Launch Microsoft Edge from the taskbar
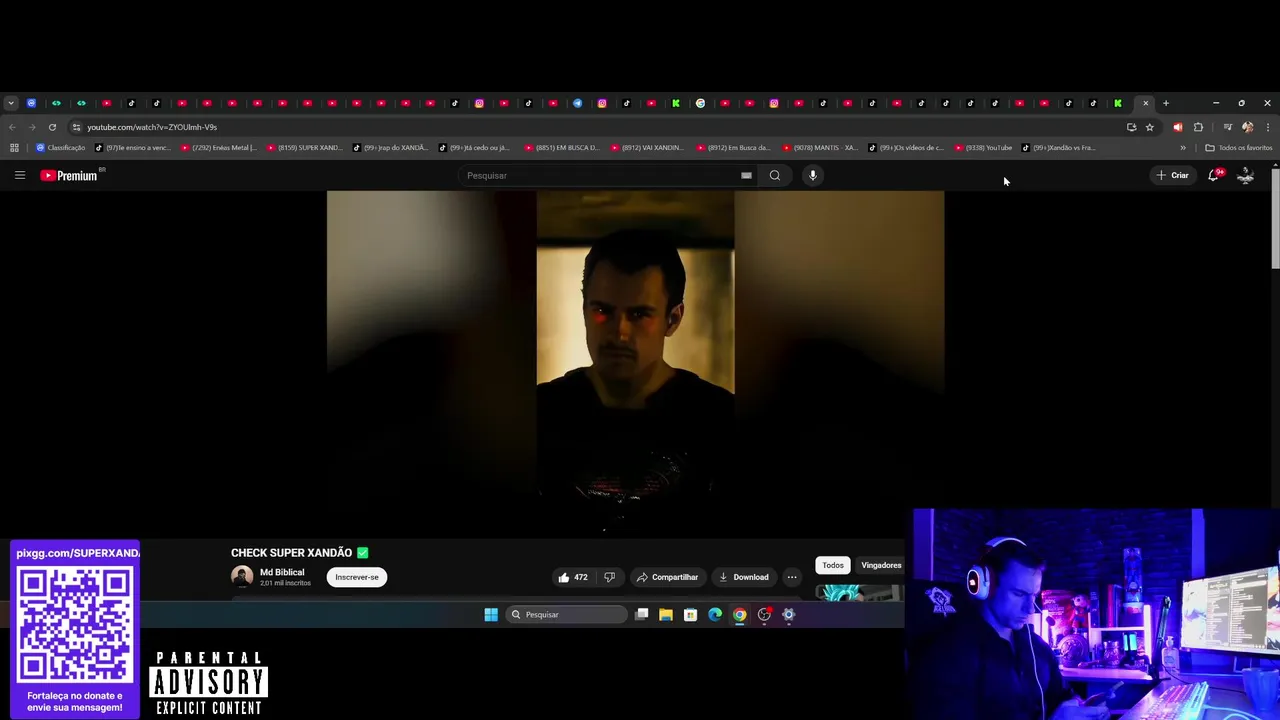The image size is (1280, 720). (x=715, y=615)
